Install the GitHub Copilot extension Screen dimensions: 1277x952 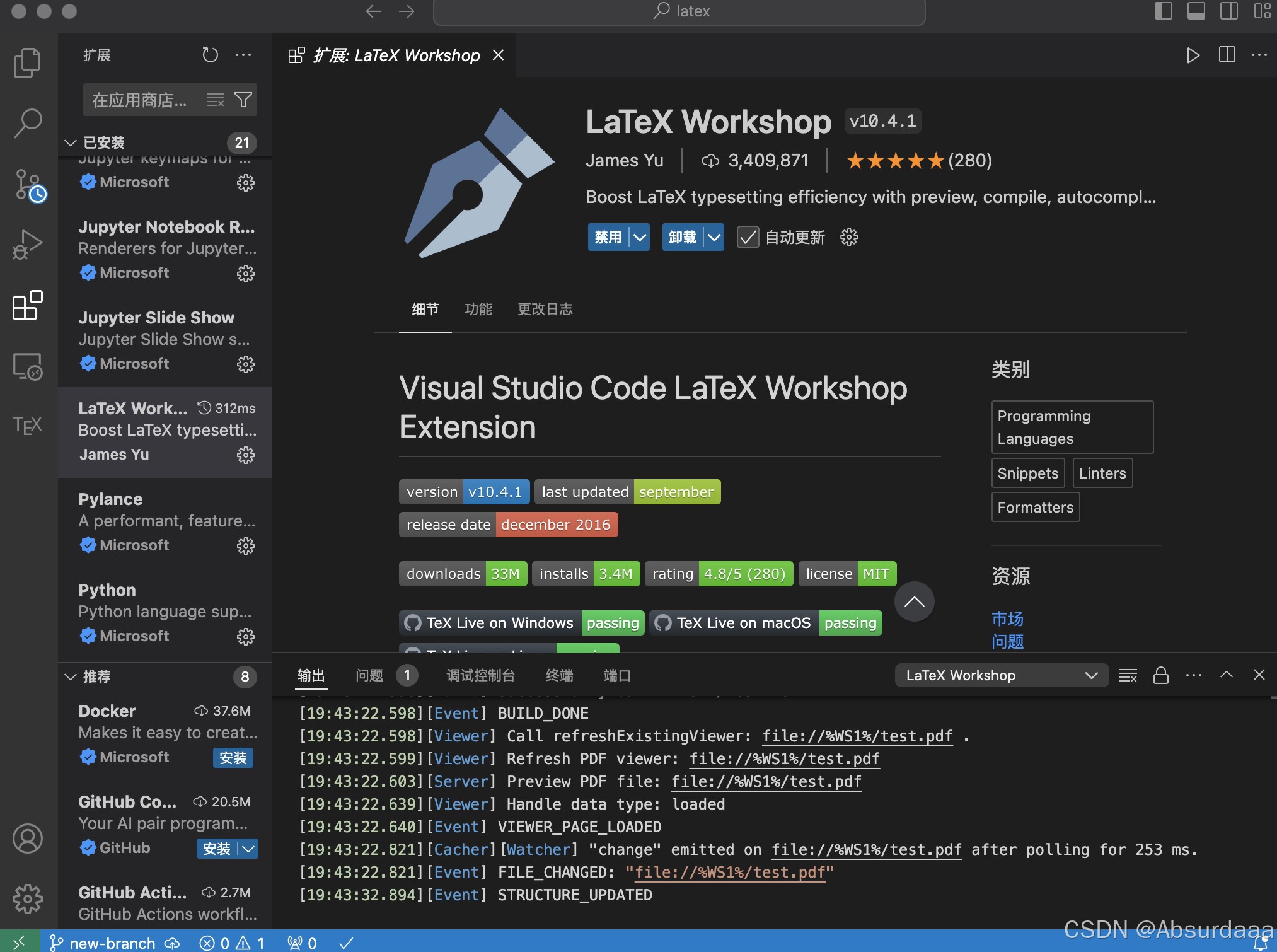[x=217, y=849]
